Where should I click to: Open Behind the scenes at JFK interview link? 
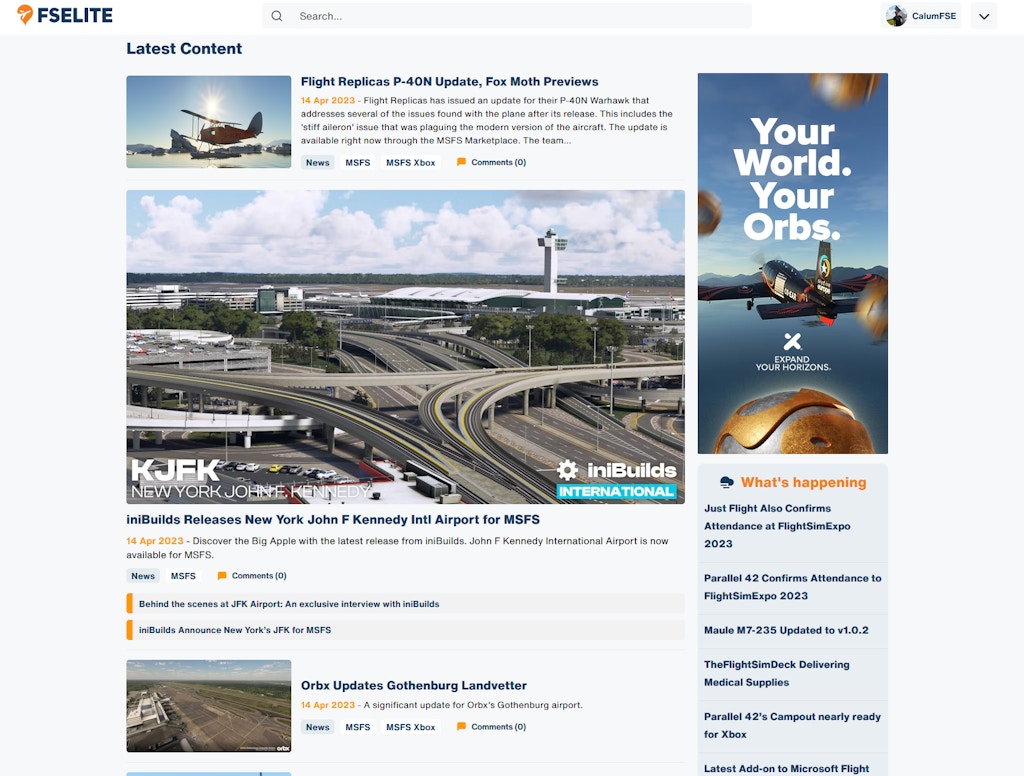tap(289, 604)
